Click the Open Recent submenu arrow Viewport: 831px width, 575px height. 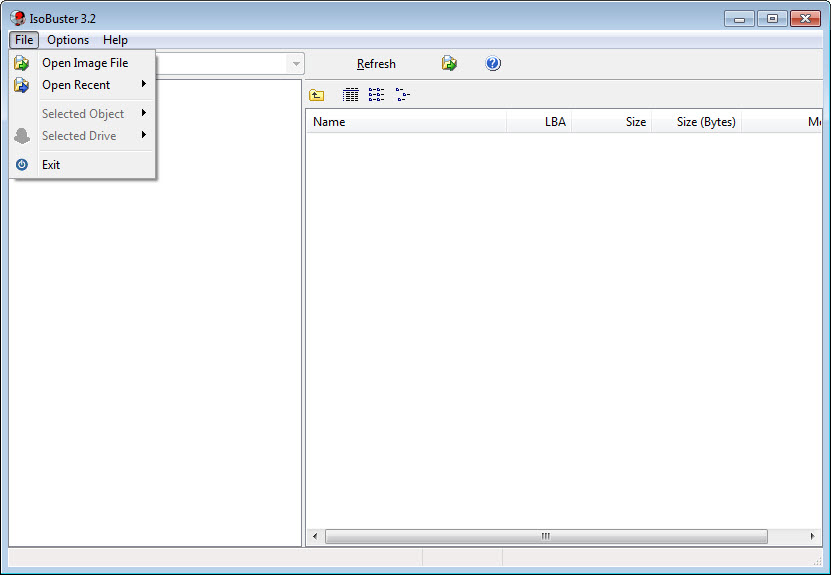(x=144, y=84)
